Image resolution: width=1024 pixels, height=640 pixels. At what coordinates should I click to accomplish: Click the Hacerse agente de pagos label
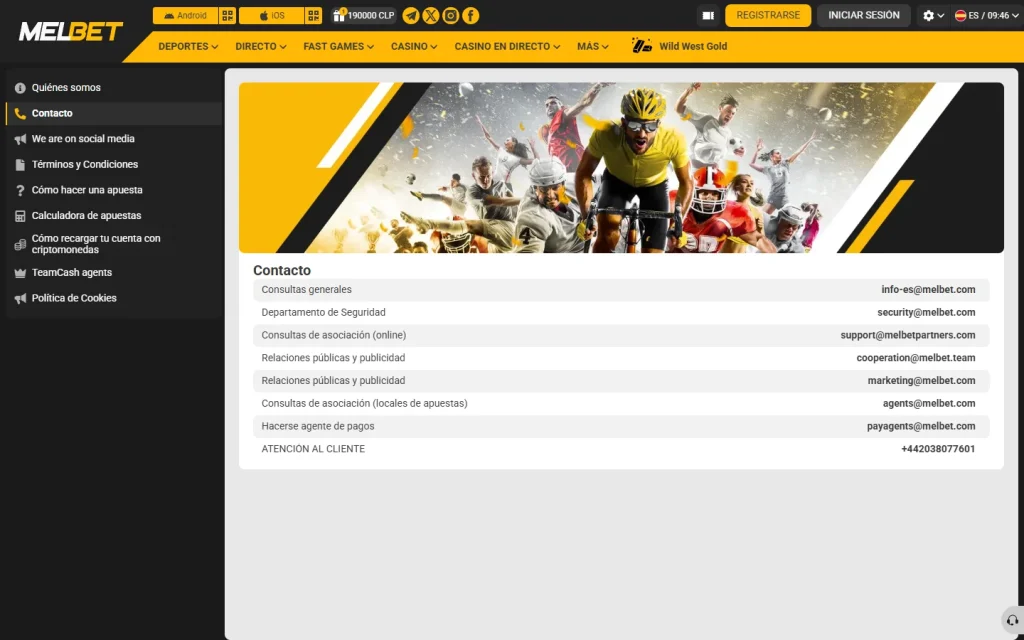pyautogui.click(x=318, y=426)
